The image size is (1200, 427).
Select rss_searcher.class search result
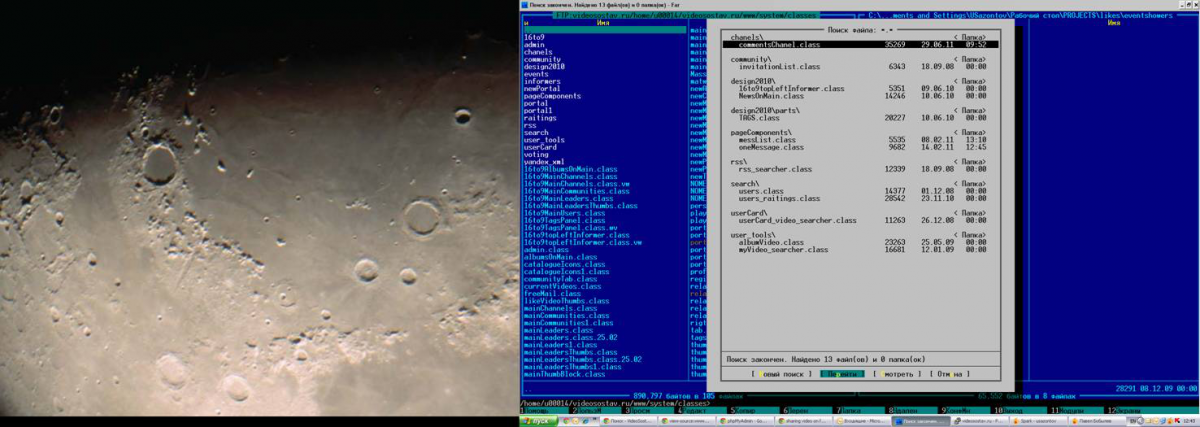(x=774, y=169)
